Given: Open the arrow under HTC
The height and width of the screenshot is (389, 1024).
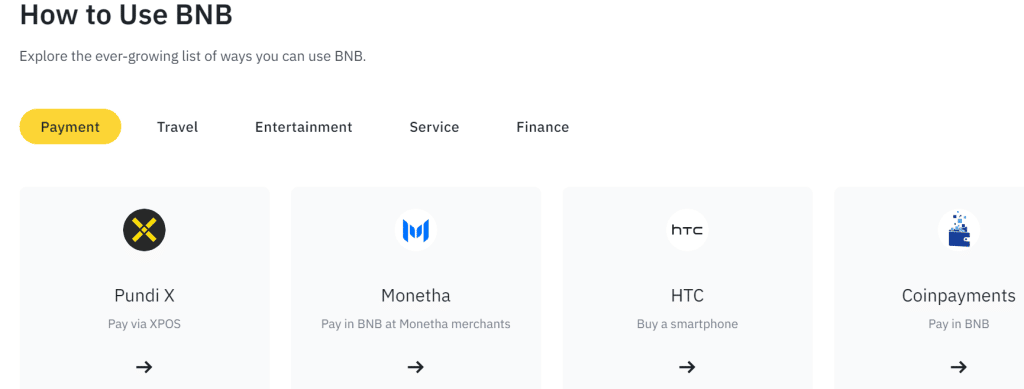Looking at the screenshot, I should click(x=687, y=367).
